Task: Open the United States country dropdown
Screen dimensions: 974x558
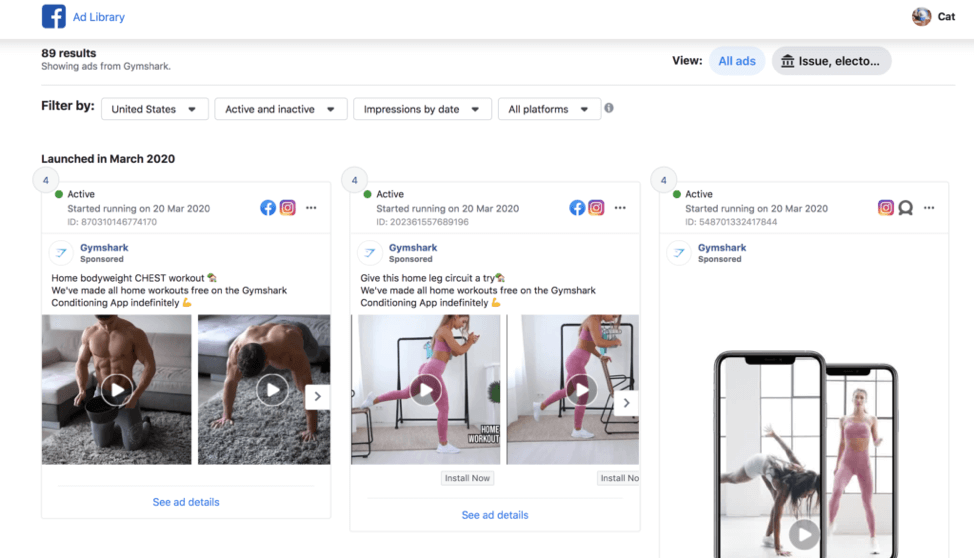Action: click(x=155, y=109)
